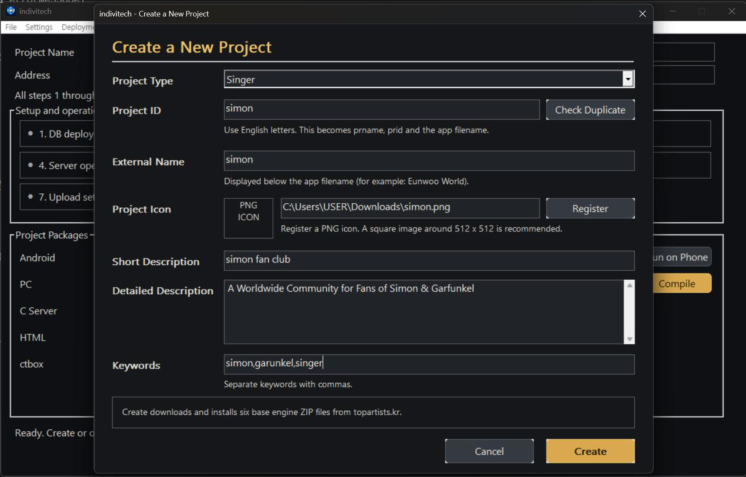Click the Detailed Description scrollbar down arrow

coord(629,339)
